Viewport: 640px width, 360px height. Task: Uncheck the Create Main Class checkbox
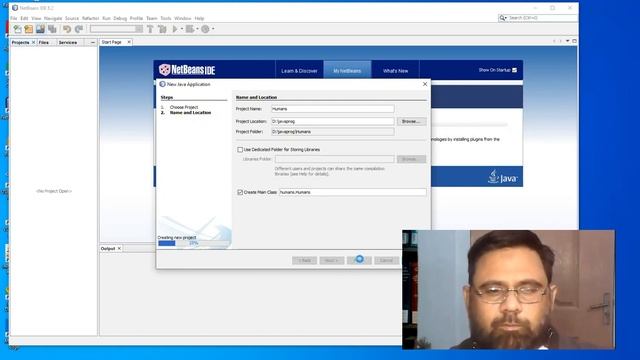[240, 192]
